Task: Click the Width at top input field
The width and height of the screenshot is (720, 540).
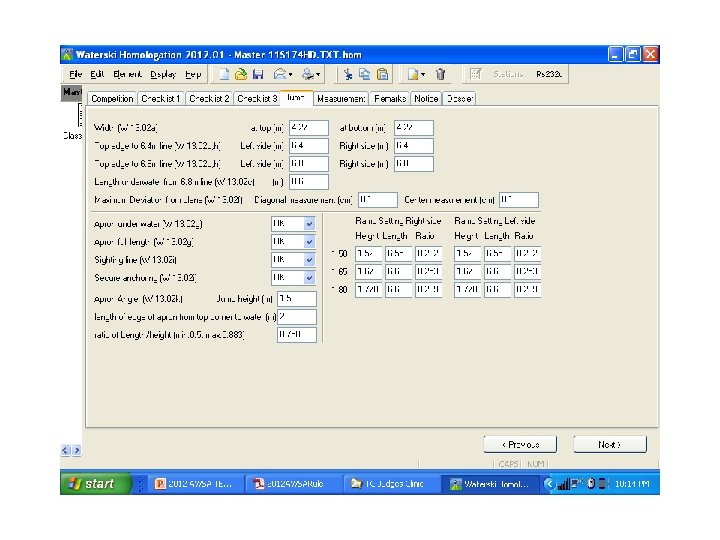Action: [309, 128]
